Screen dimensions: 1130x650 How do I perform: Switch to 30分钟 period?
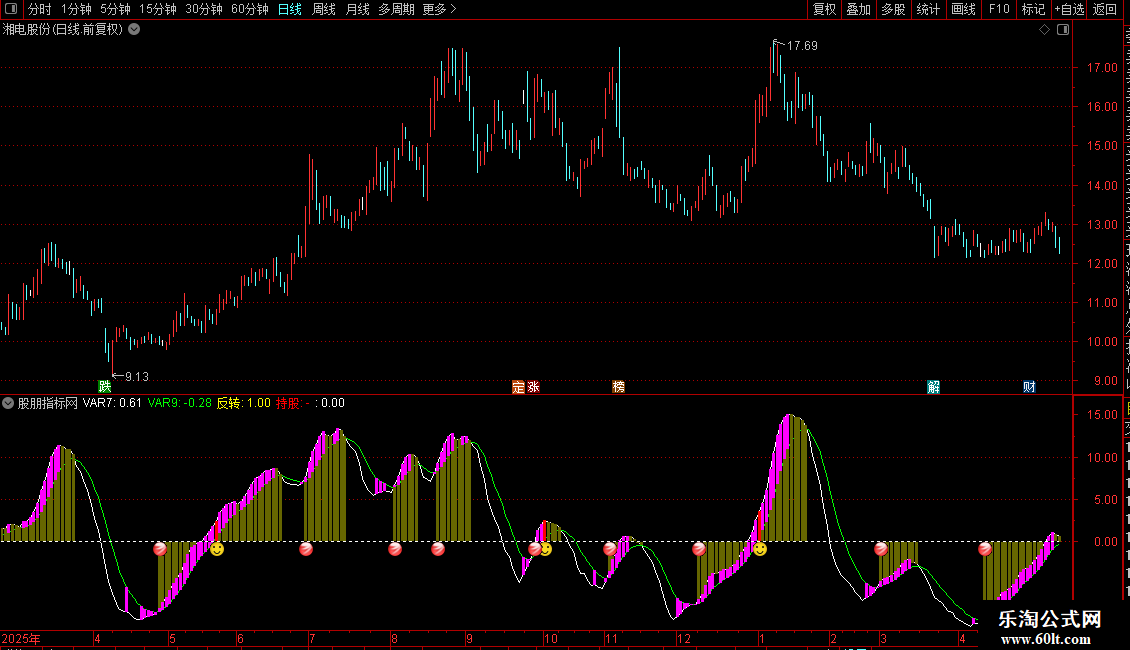[x=204, y=9]
